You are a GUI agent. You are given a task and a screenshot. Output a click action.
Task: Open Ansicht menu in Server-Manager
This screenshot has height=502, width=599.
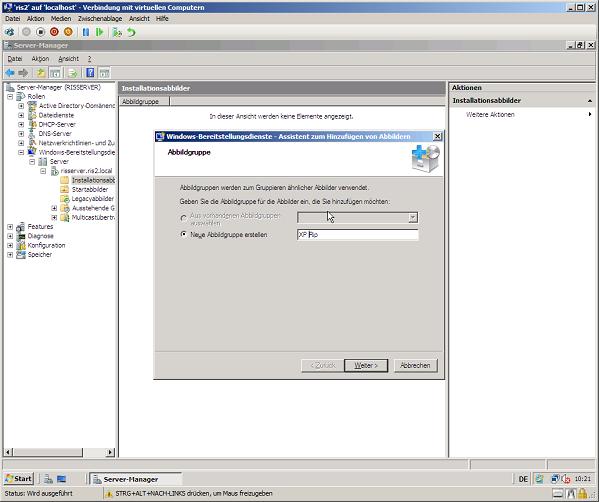(68, 58)
